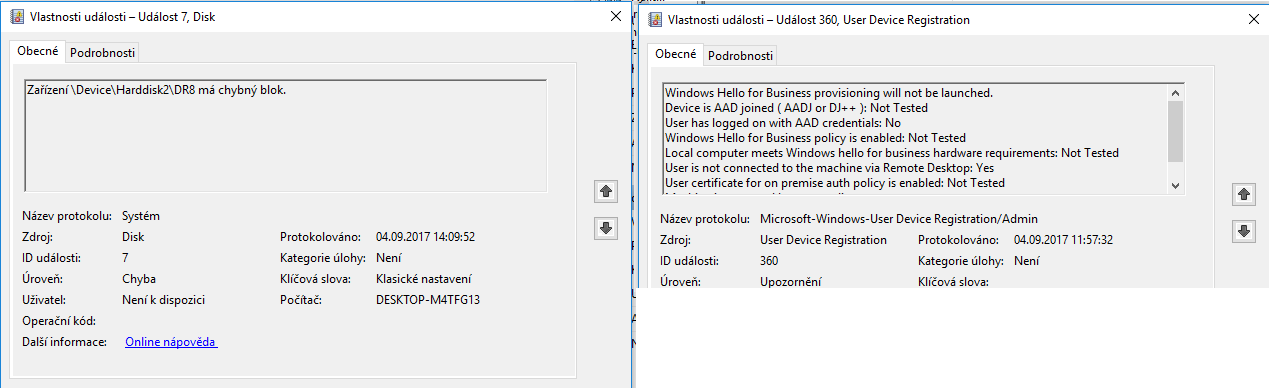The height and width of the screenshot is (388, 1269).
Task: Click the description scrollbar's down arrow
Action: pyautogui.click(x=1175, y=184)
